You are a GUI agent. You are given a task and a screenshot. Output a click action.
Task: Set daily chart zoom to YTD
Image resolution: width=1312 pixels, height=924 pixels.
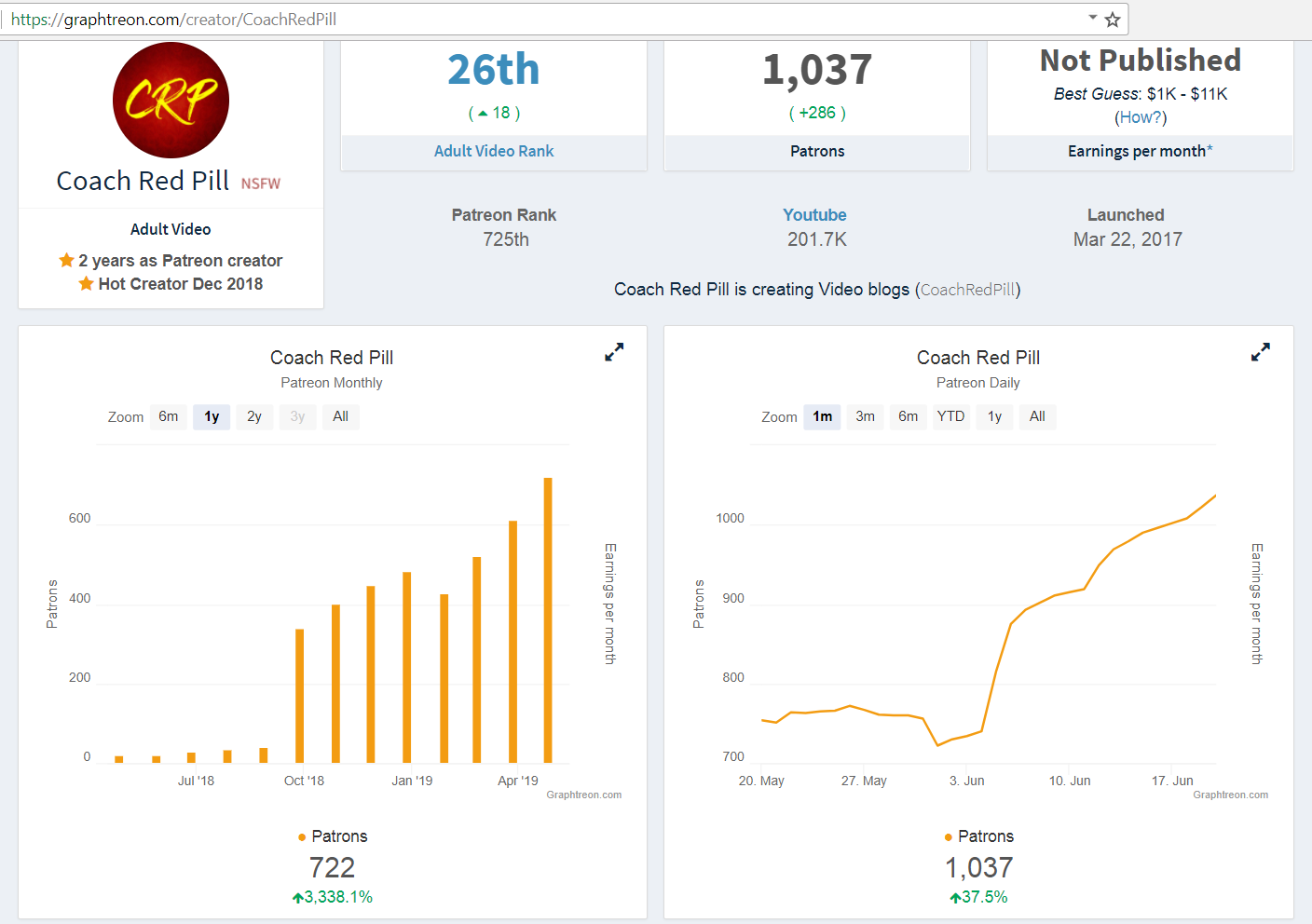(951, 416)
